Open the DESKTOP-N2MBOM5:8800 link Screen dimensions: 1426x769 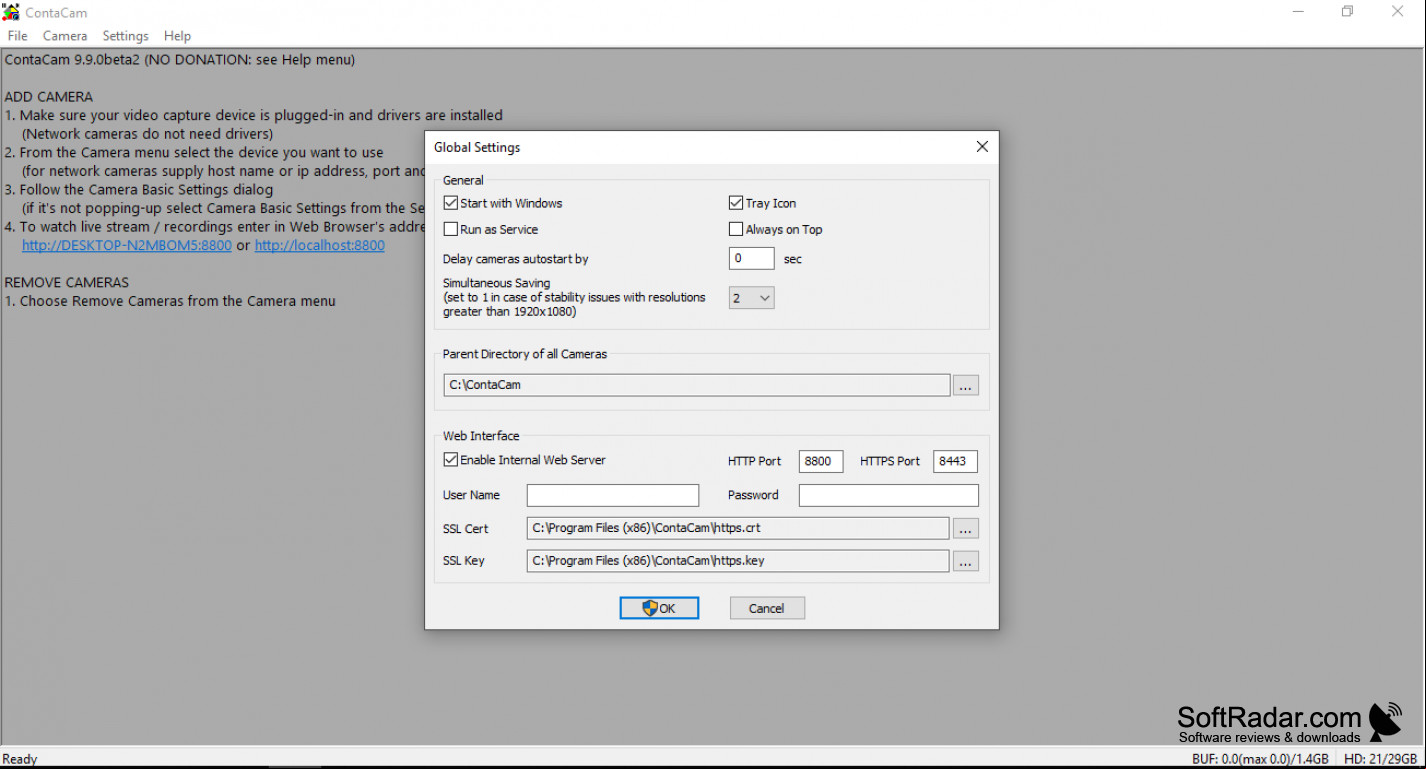pyautogui.click(x=127, y=245)
